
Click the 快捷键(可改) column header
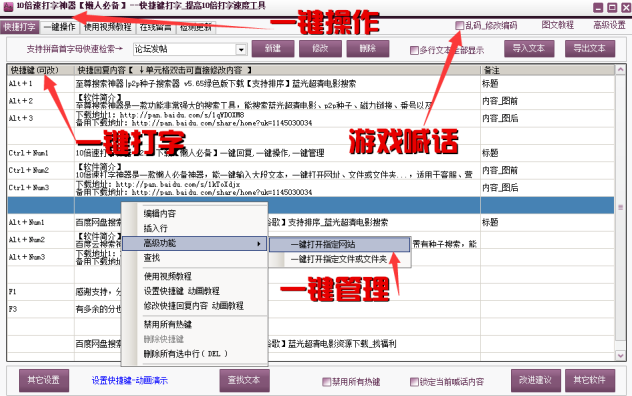[x=40, y=70]
